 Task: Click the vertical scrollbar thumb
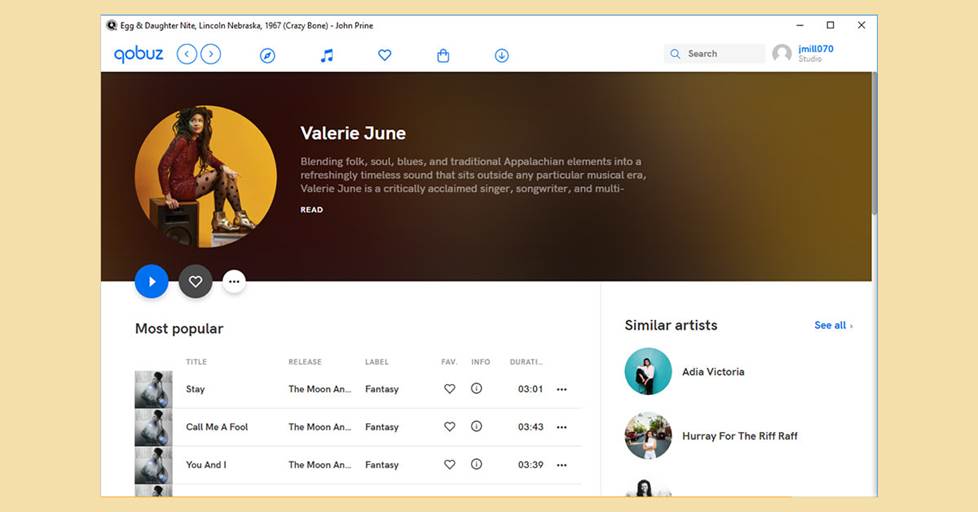(x=874, y=143)
